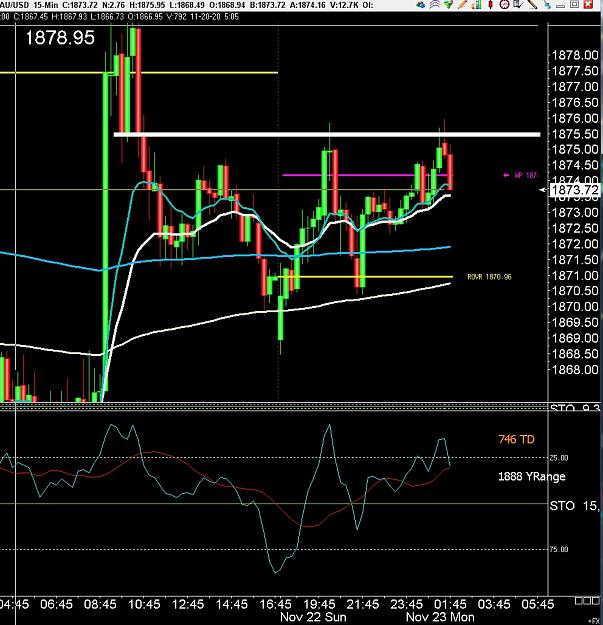Click the blue-and-red people icon in the chart toolbar
This screenshot has height=625, width=603.
(x=420, y=5)
